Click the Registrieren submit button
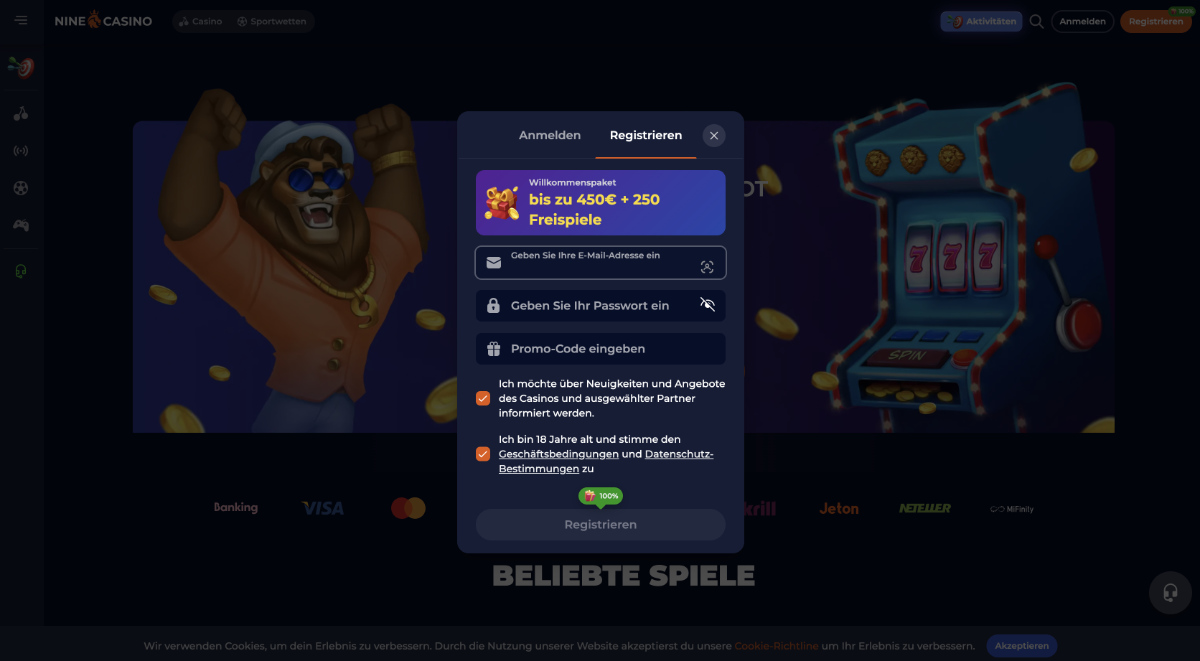Screen dimensions: 1200x661 (601, 525)
